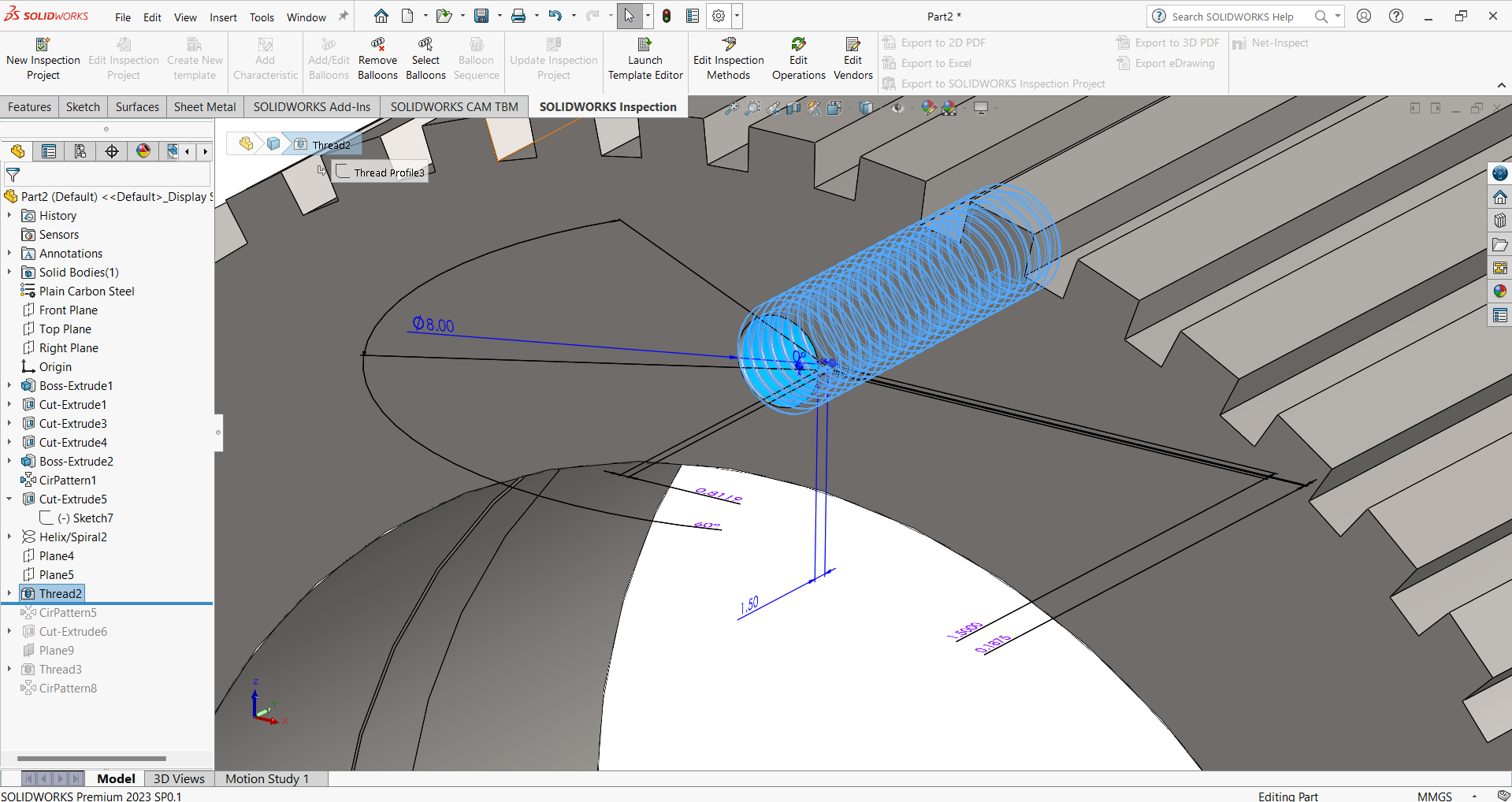Click the Rebuild traffic light icon
Screen dimensions: 1512x802
(x=667, y=16)
